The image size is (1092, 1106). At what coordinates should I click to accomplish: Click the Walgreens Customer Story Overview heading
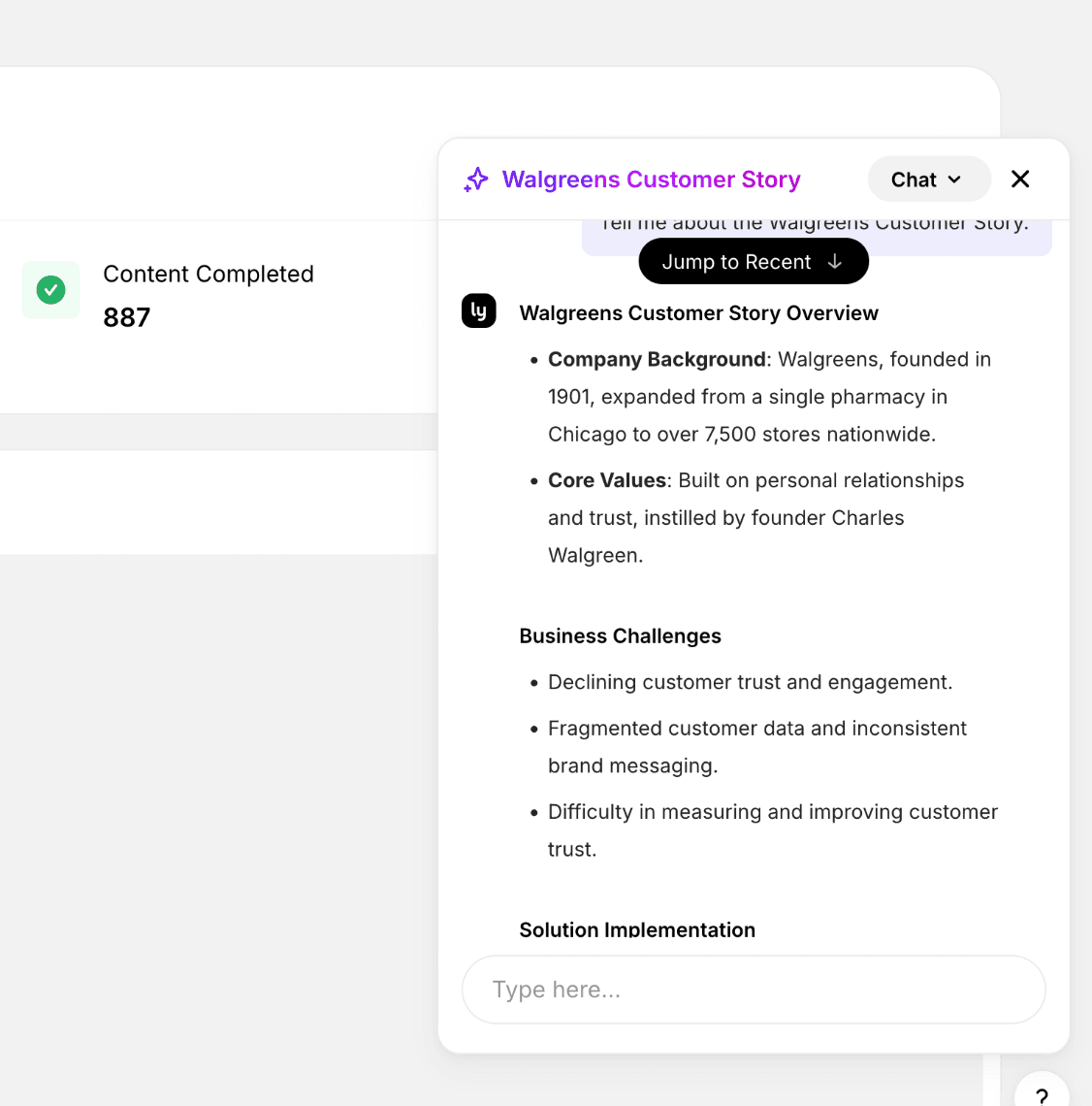pos(698,313)
